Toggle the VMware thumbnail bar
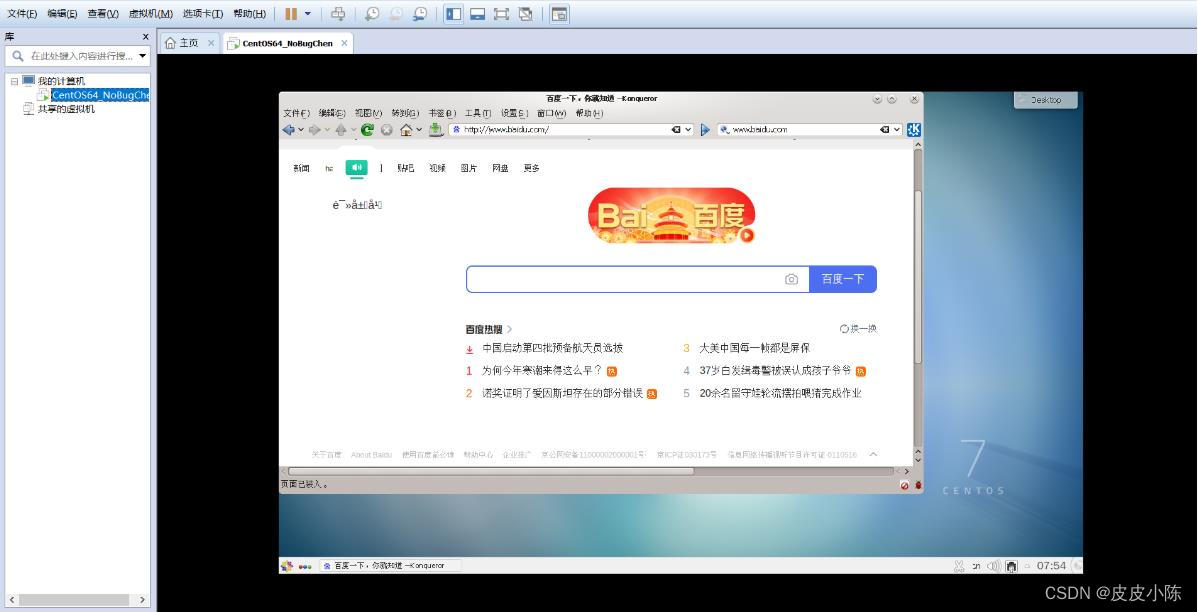 (x=478, y=13)
